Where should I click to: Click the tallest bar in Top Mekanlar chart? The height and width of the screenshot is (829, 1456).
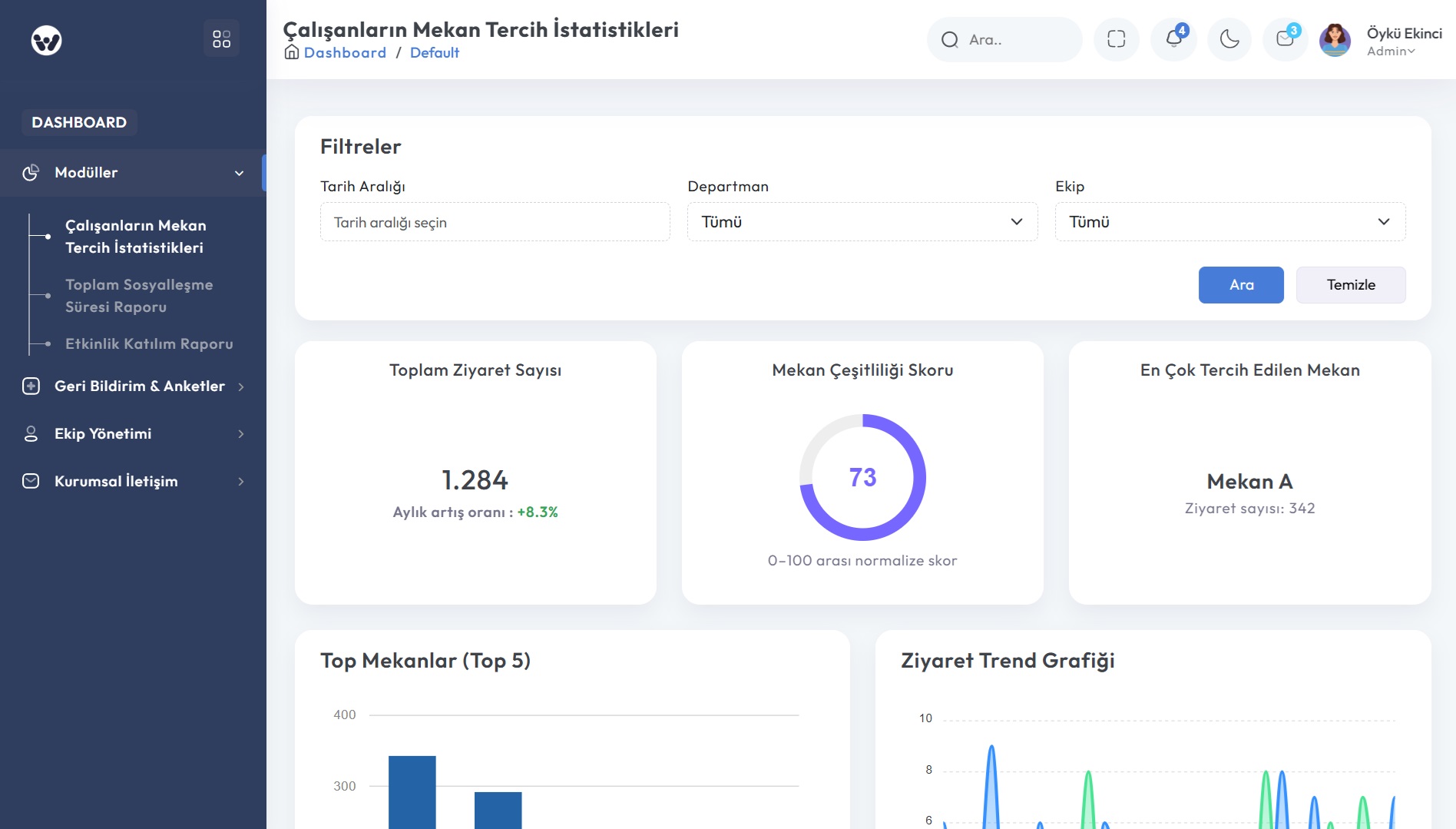coord(412,792)
